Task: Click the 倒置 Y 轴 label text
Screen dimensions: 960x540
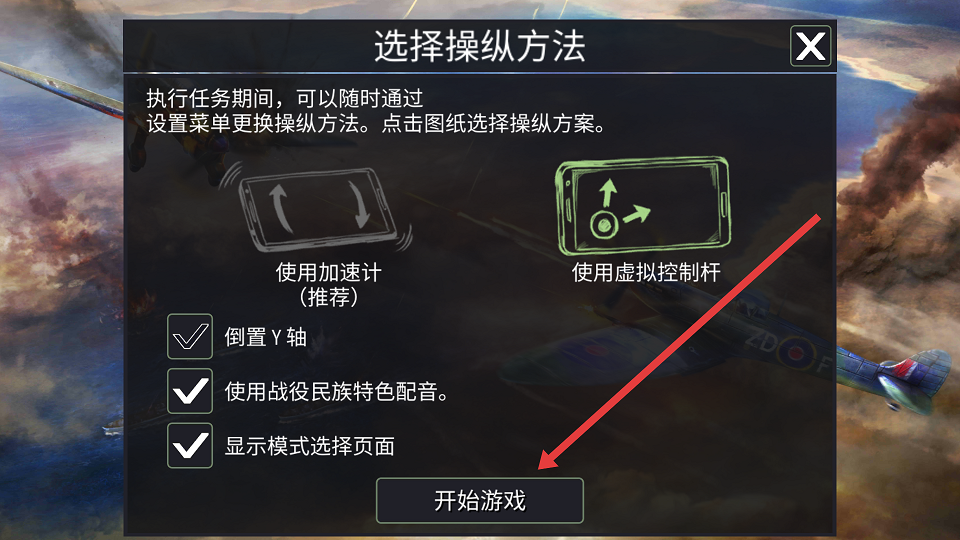Action: 265,337
